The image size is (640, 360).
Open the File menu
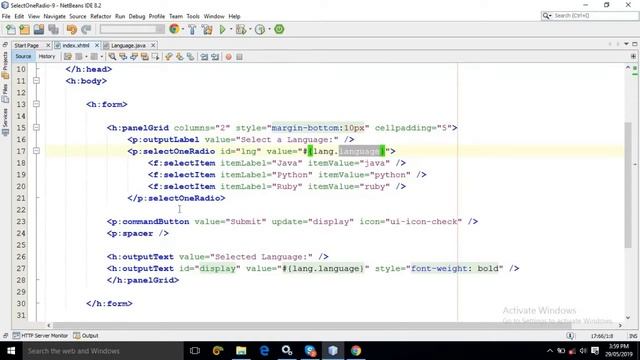(x=6, y=16)
